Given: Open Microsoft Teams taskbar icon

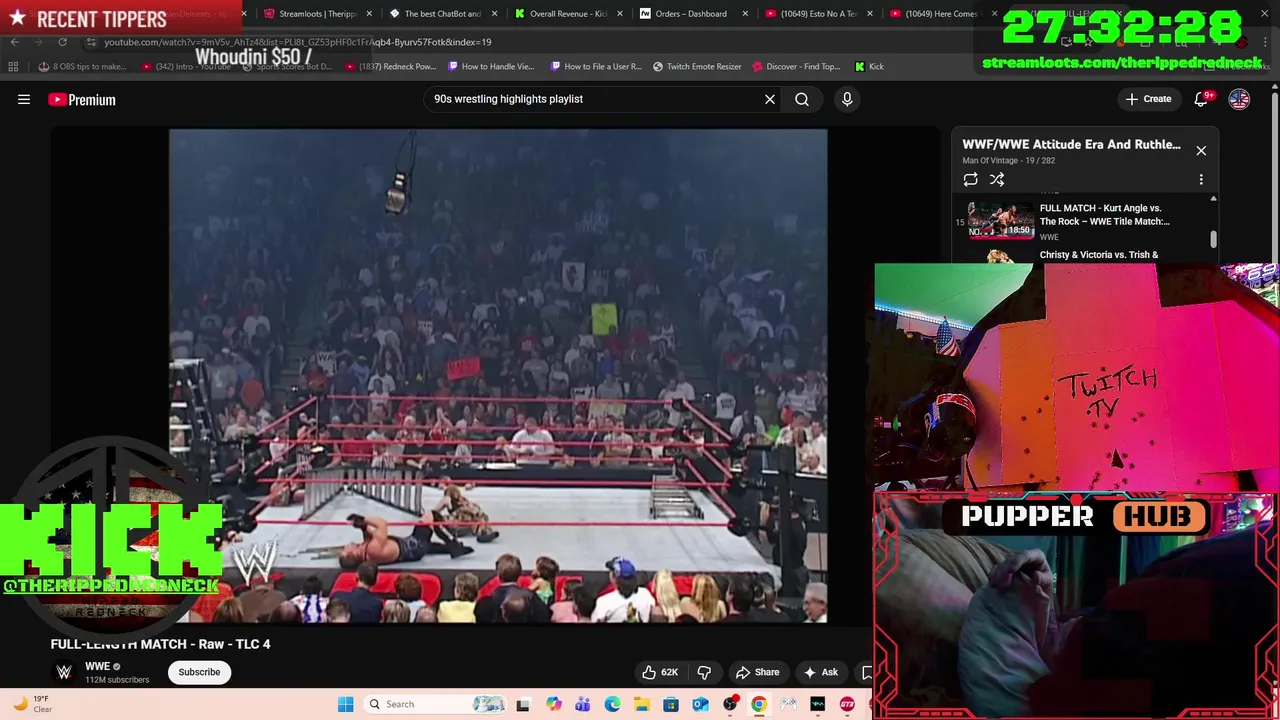Looking at the screenshot, I should point(583,704).
